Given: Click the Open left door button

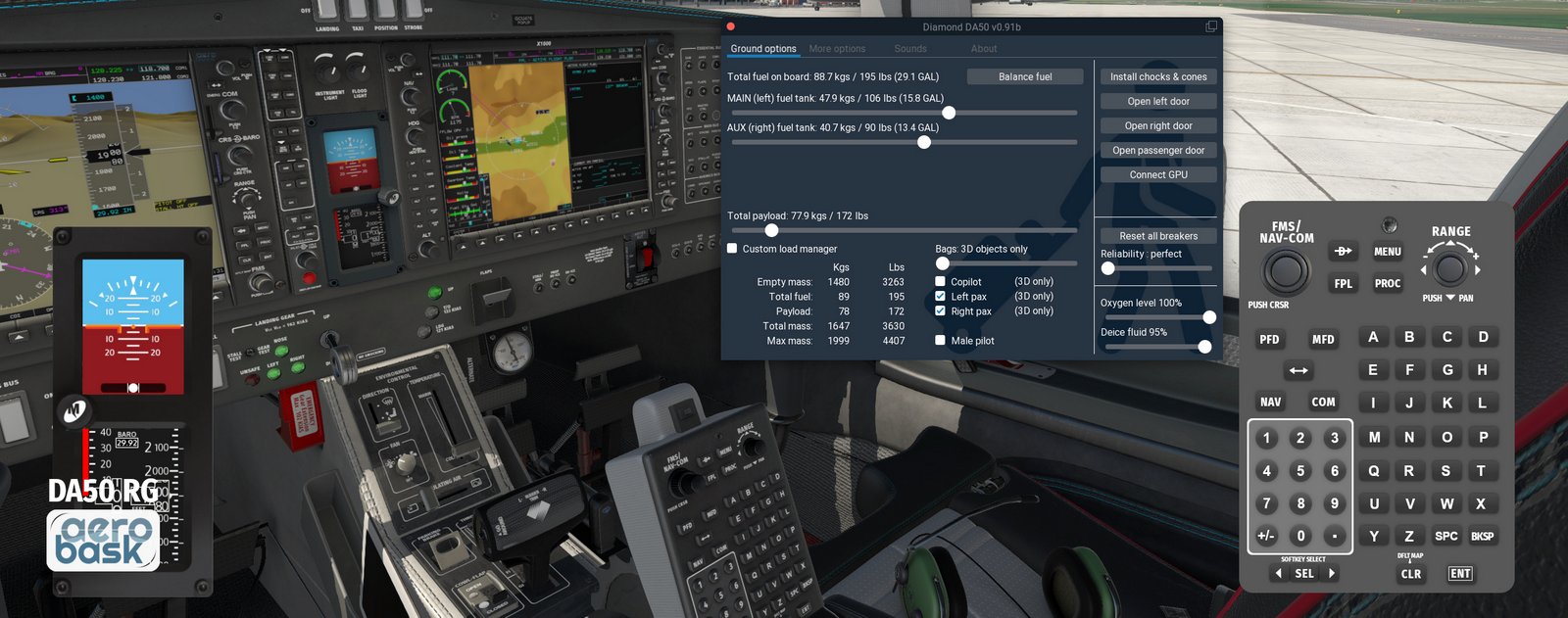Looking at the screenshot, I should click(1158, 101).
